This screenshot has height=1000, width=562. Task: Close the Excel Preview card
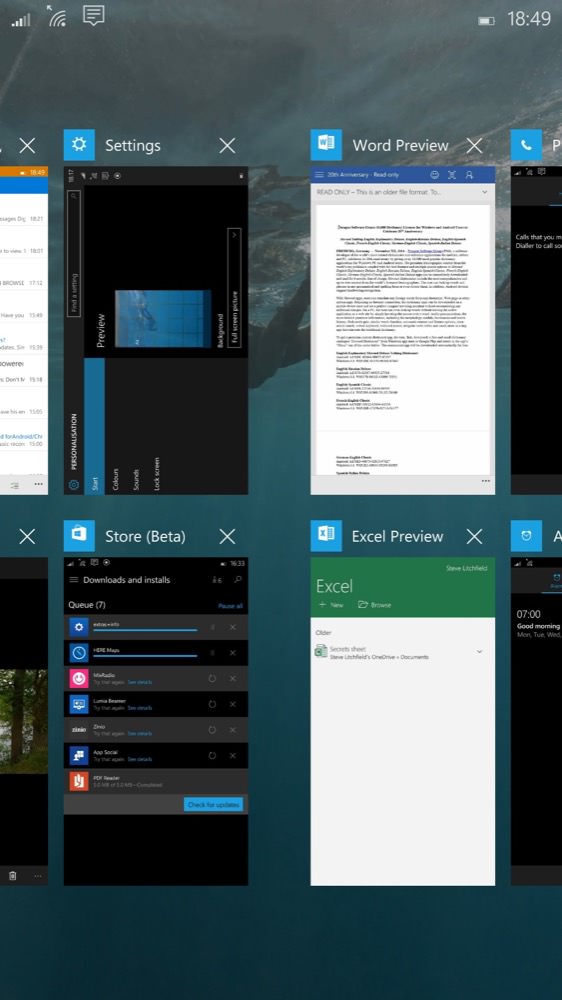coord(474,536)
